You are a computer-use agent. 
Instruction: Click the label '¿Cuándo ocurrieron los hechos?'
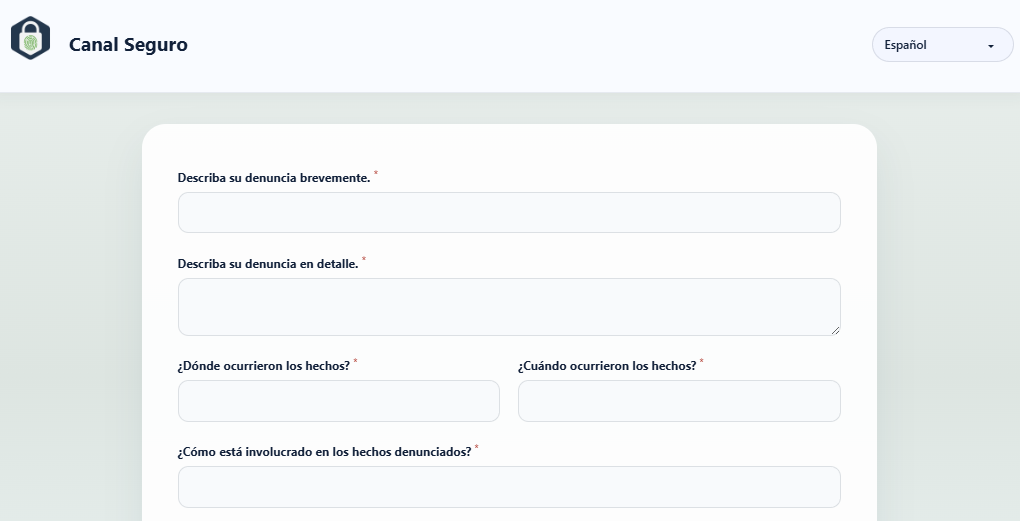pos(607,366)
